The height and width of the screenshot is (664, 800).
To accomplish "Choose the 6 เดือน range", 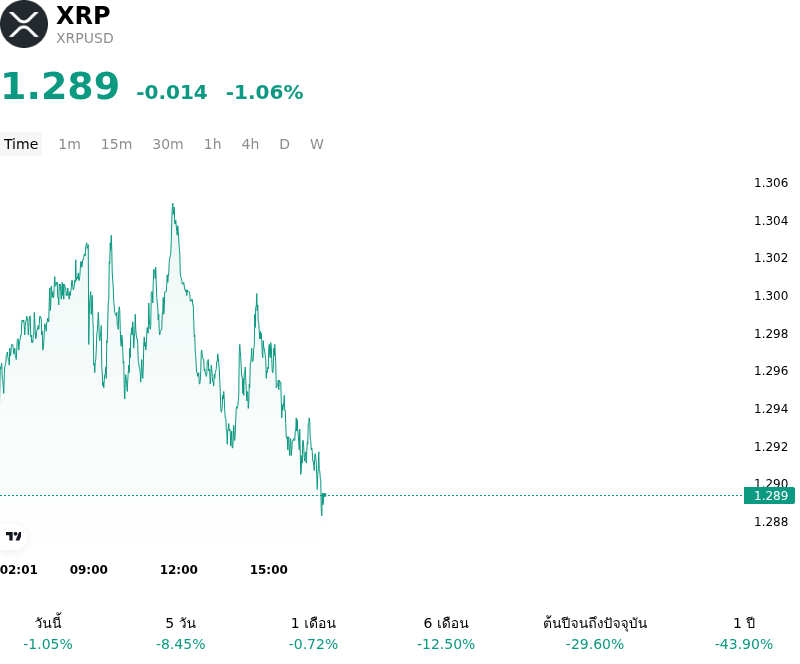I will pyautogui.click(x=446, y=633).
